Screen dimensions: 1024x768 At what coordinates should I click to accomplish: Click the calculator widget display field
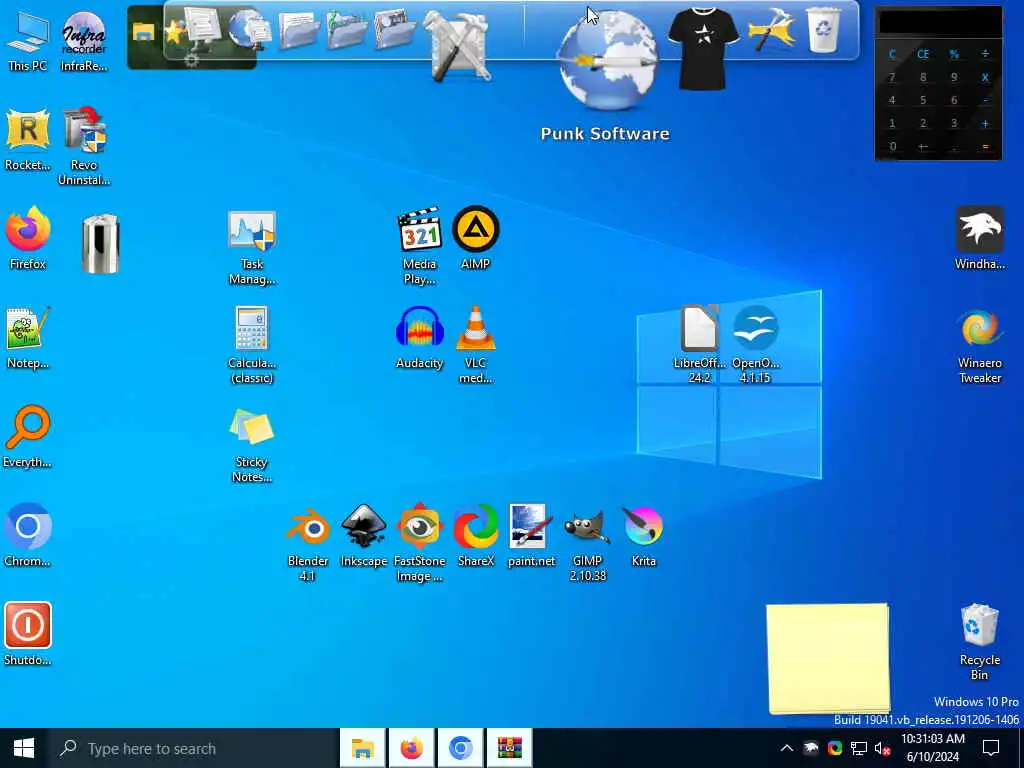939,22
